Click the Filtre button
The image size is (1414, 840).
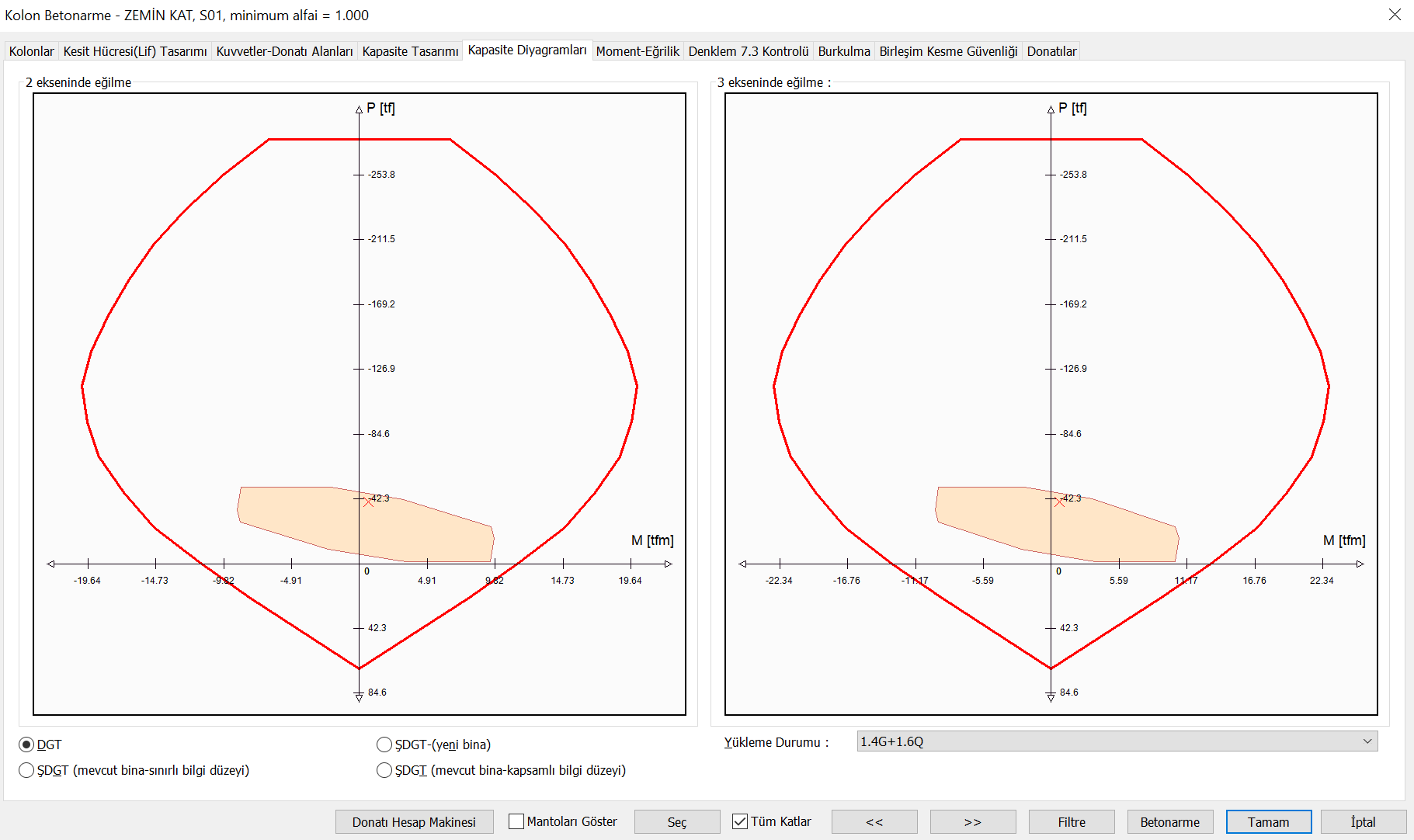point(1072,822)
